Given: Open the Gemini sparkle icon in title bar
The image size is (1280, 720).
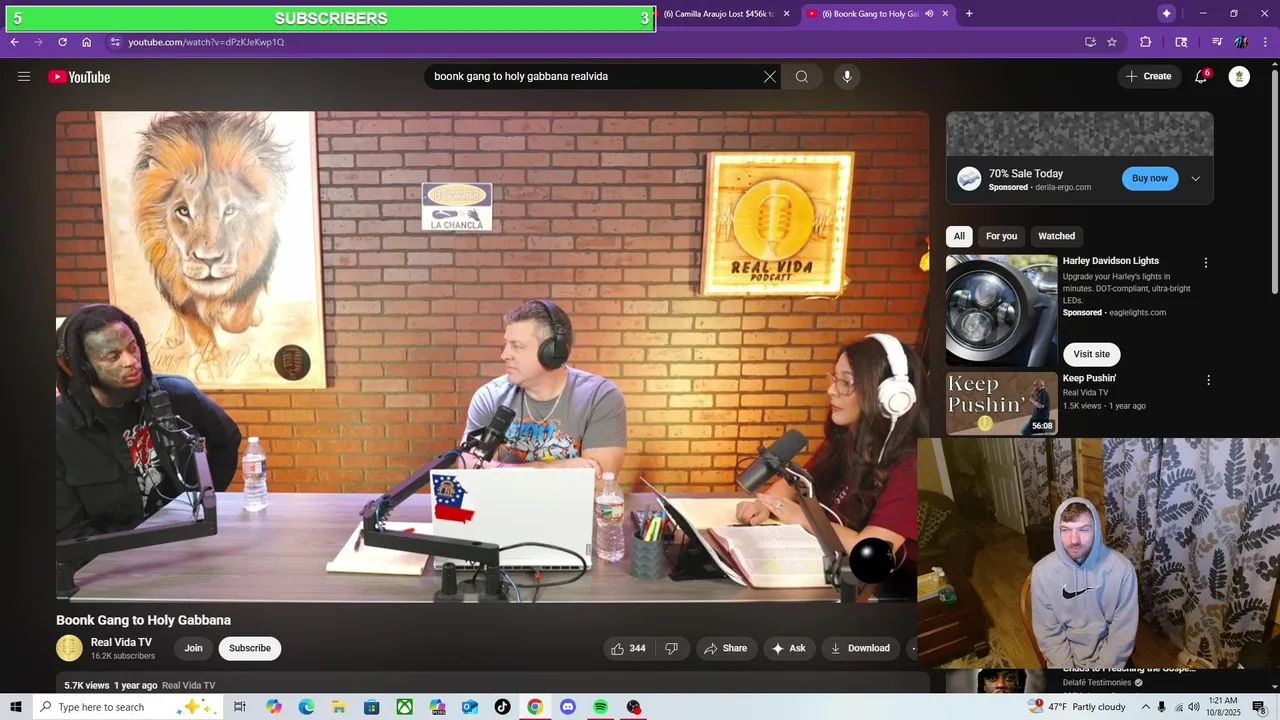Looking at the screenshot, I should (x=1166, y=14).
